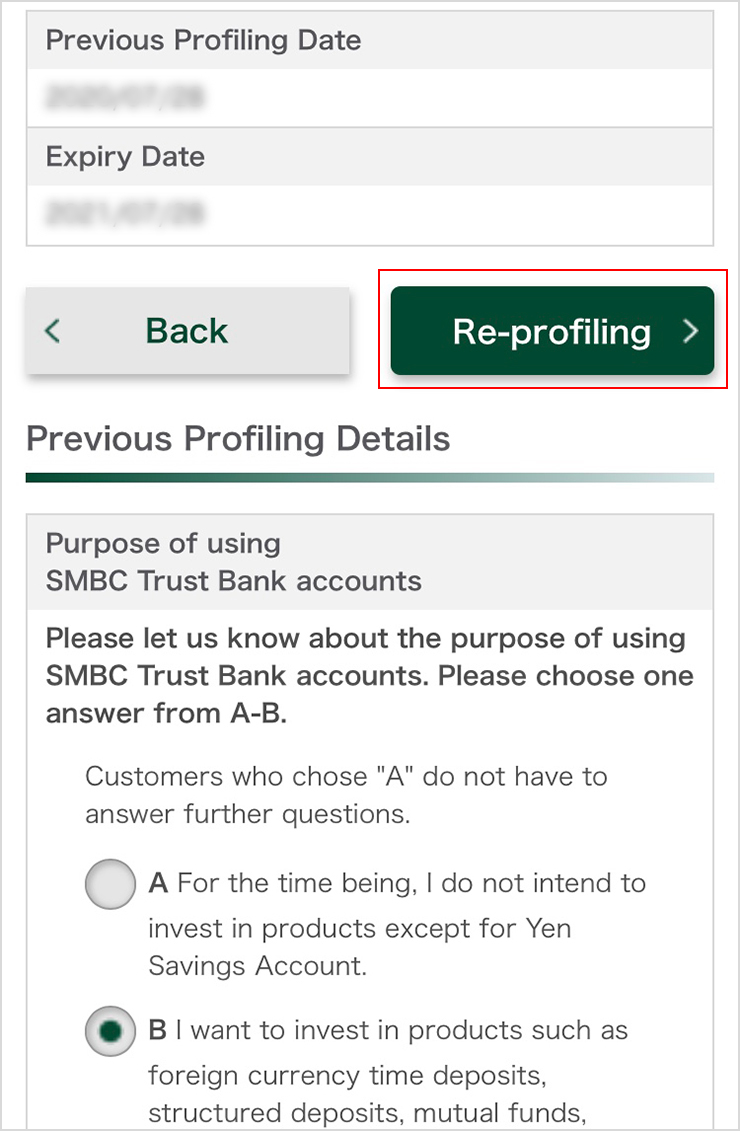Screen dimensions: 740x1131
Task: Click the right arrow icon on Re-profiling button
Action: (x=689, y=332)
